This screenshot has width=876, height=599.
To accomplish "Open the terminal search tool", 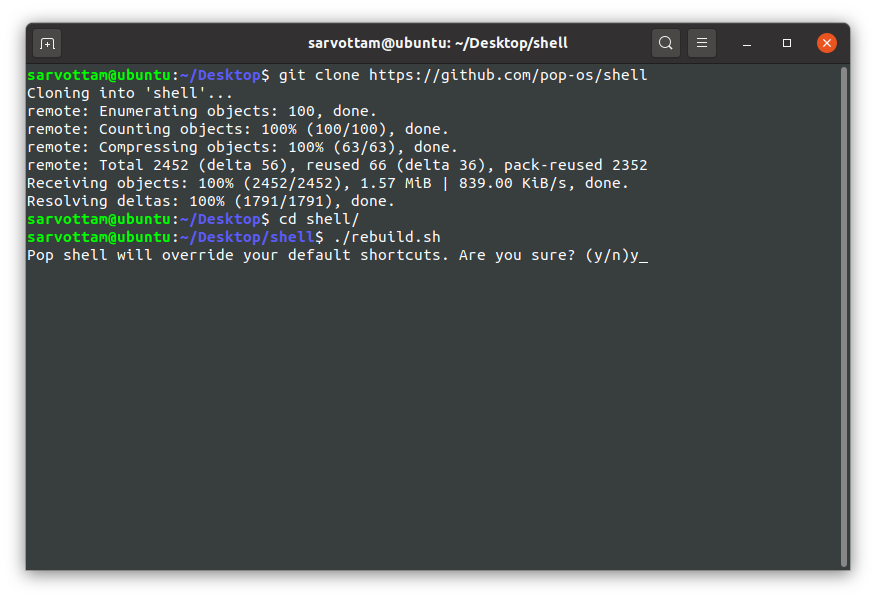I will tap(665, 43).
